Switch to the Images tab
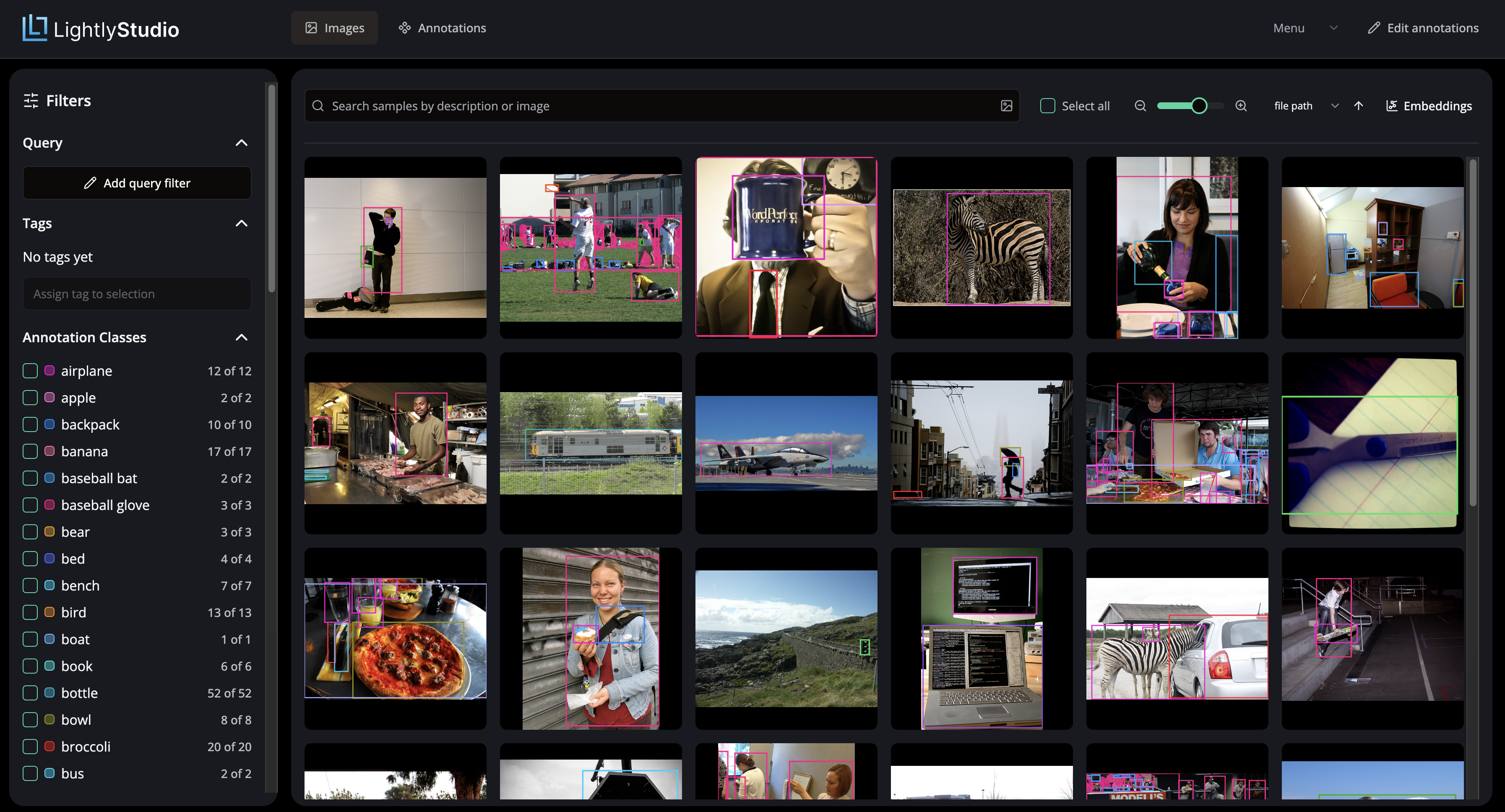The image size is (1505, 812). tap(334, 28)
